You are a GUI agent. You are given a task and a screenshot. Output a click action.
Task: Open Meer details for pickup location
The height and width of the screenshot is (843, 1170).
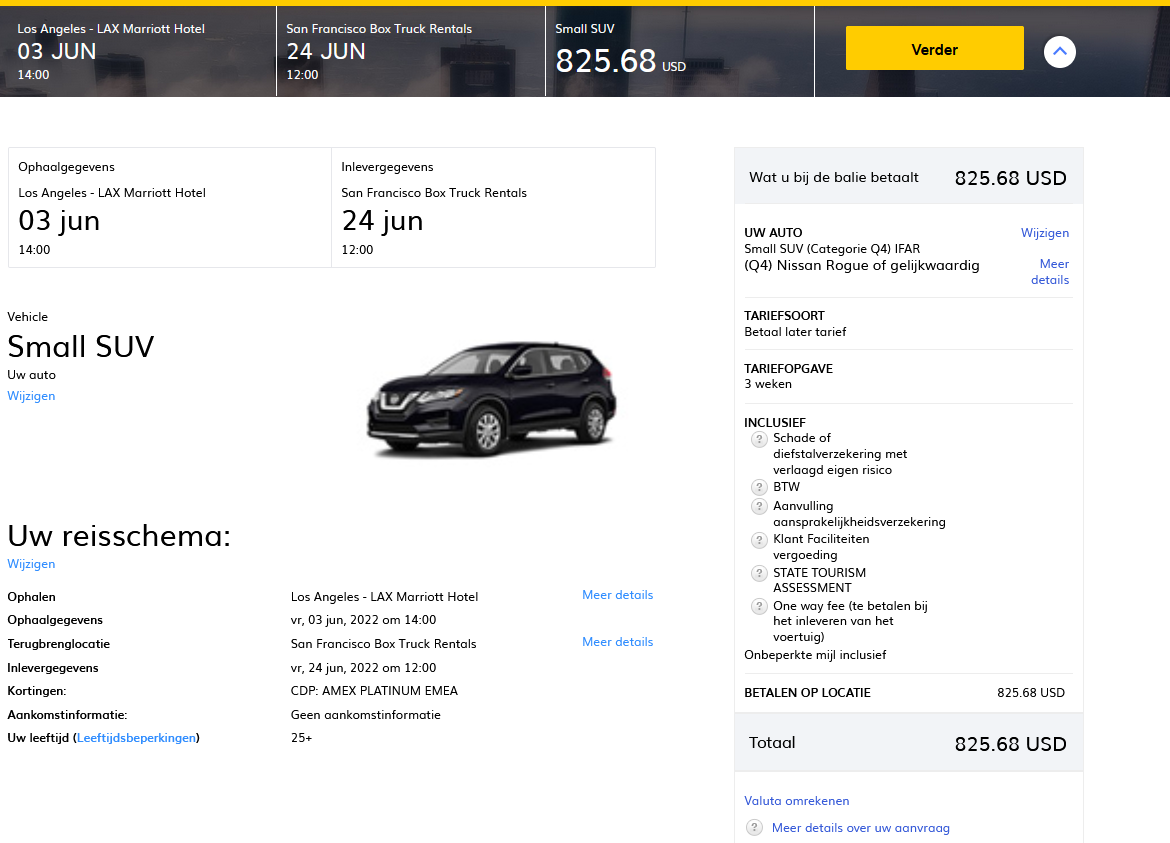[x=617, y=595]
